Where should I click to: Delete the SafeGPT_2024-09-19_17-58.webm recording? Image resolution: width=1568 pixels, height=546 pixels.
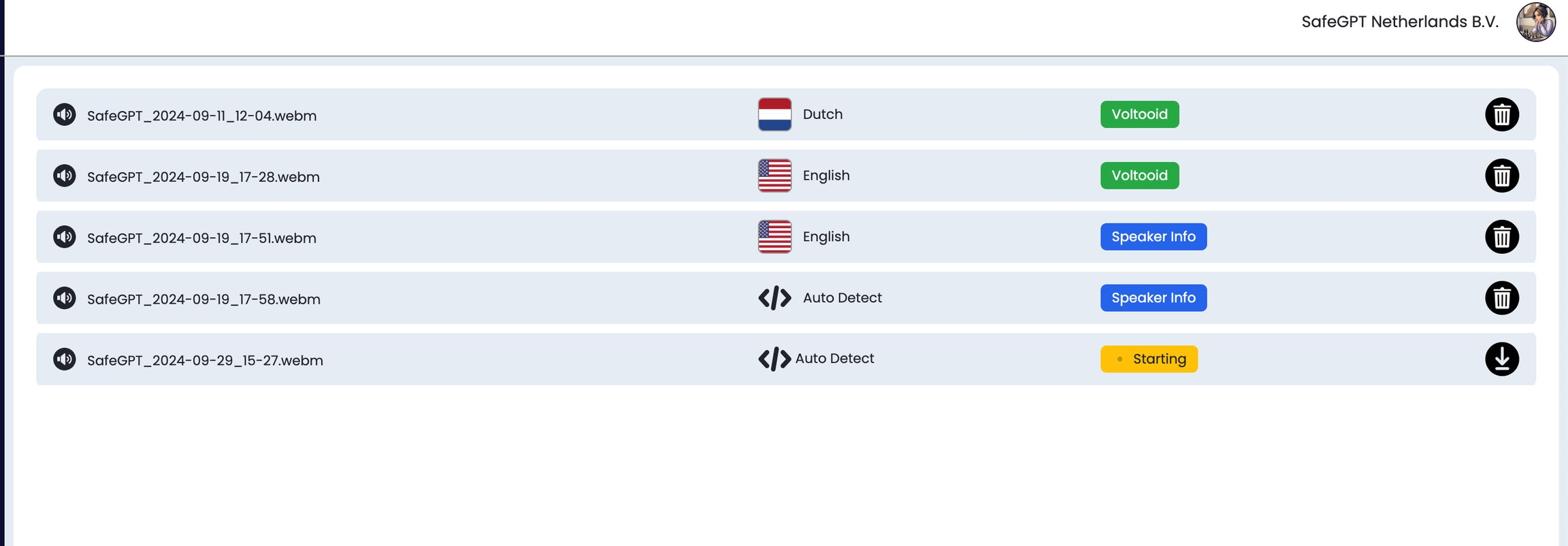coord(1501,298)
